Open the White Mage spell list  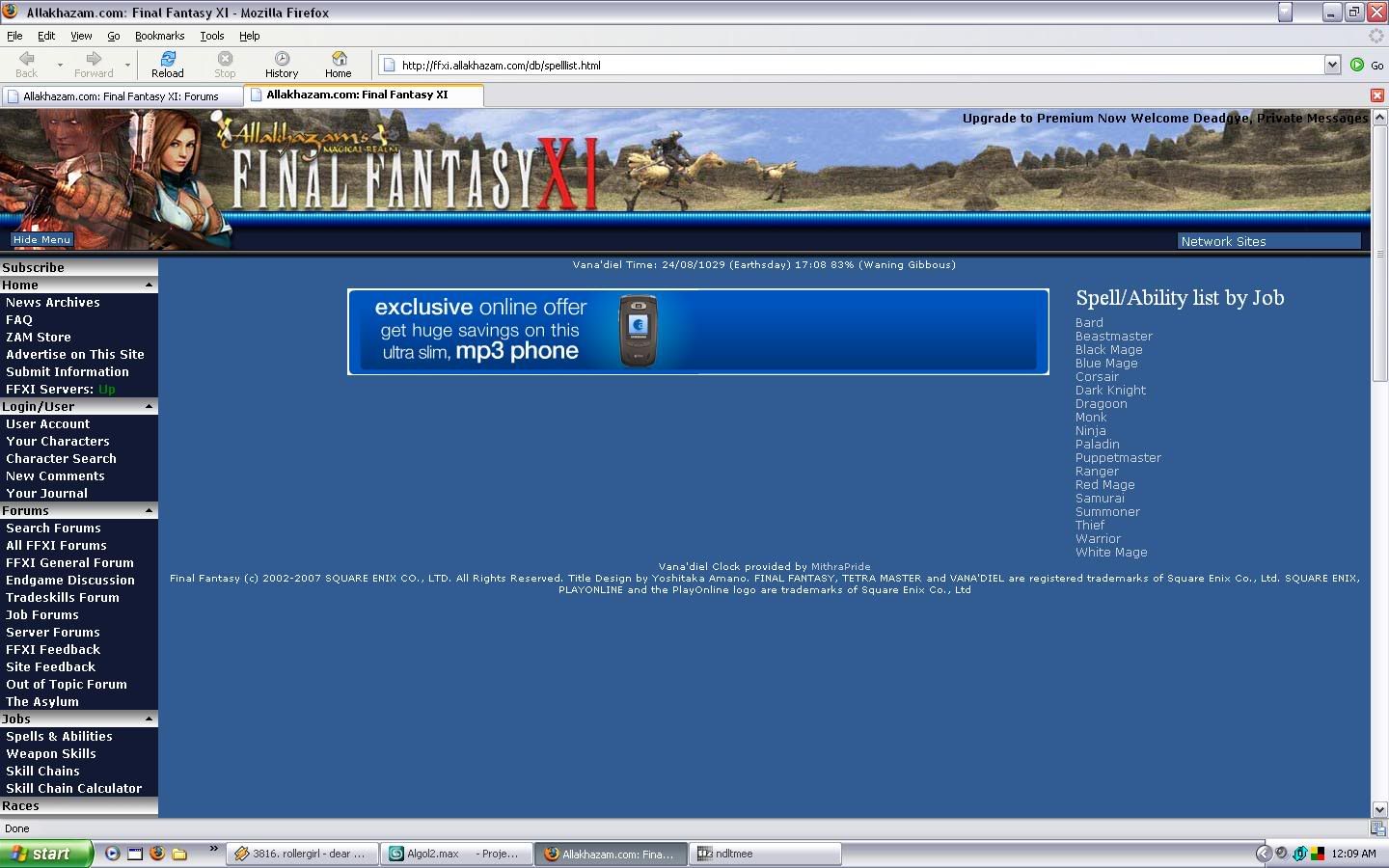click(x=1111, y=553)
